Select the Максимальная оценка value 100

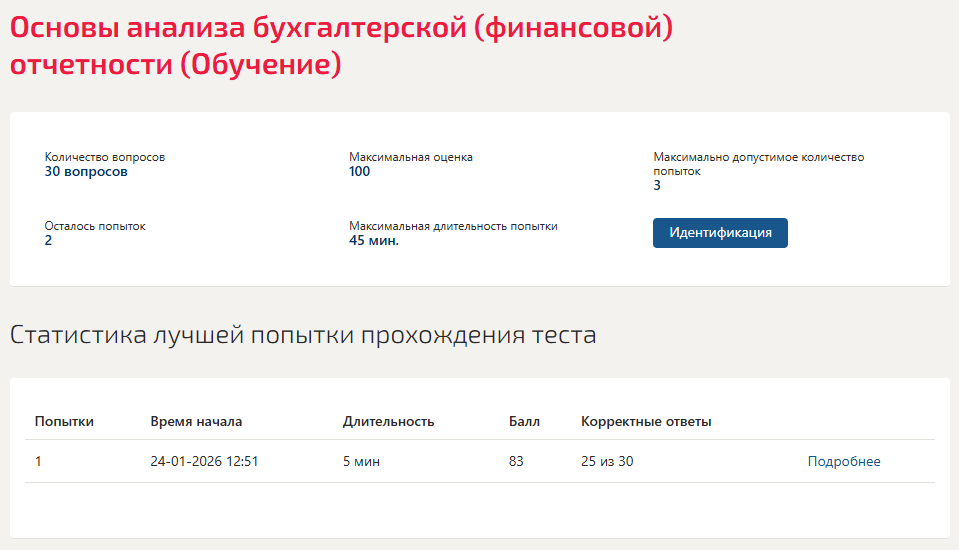pyautogui.click(x=360, y=172)
